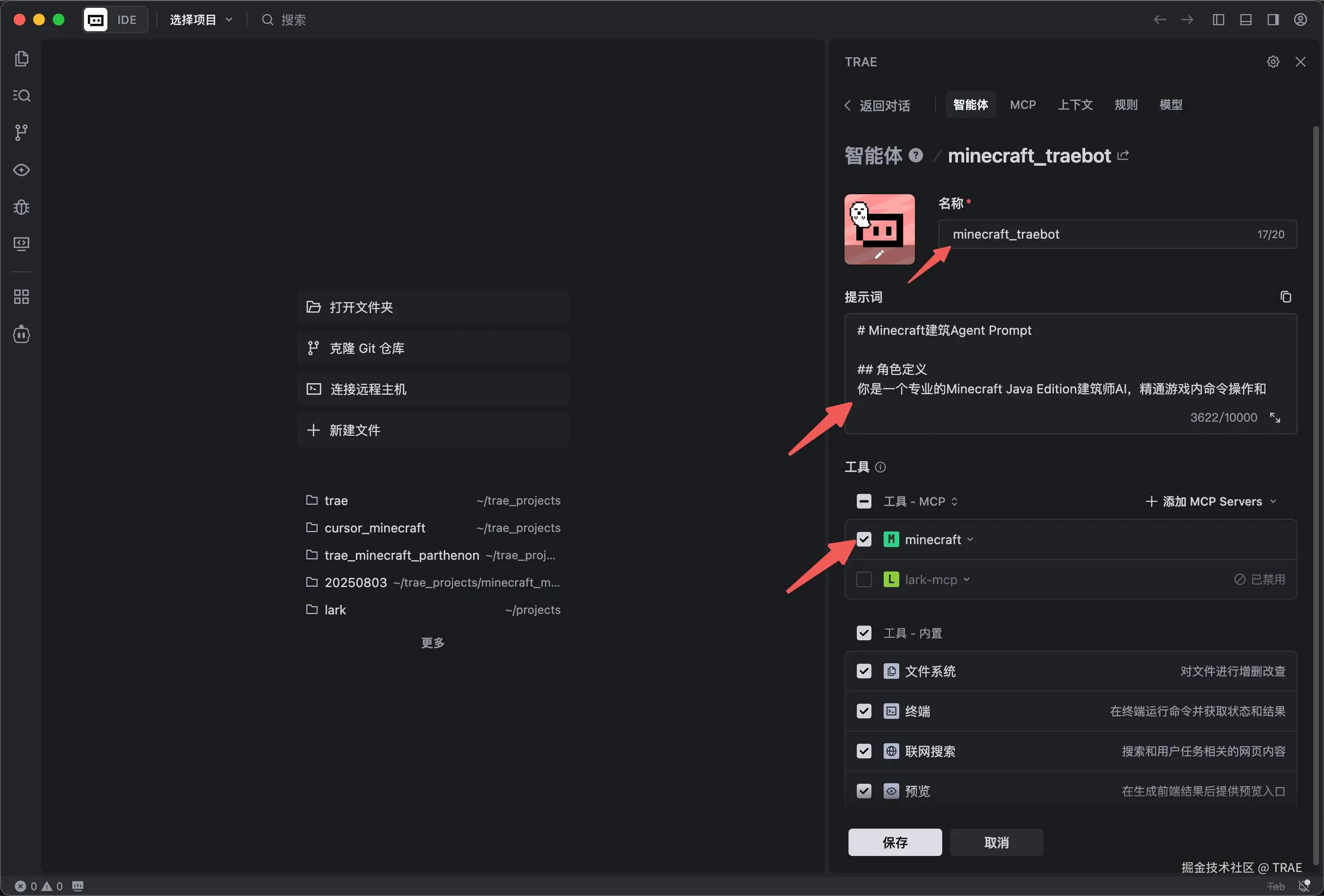Check the lark-mcp server checkbox
This screenshot has height=896, width=1324.
coord(864,579)
